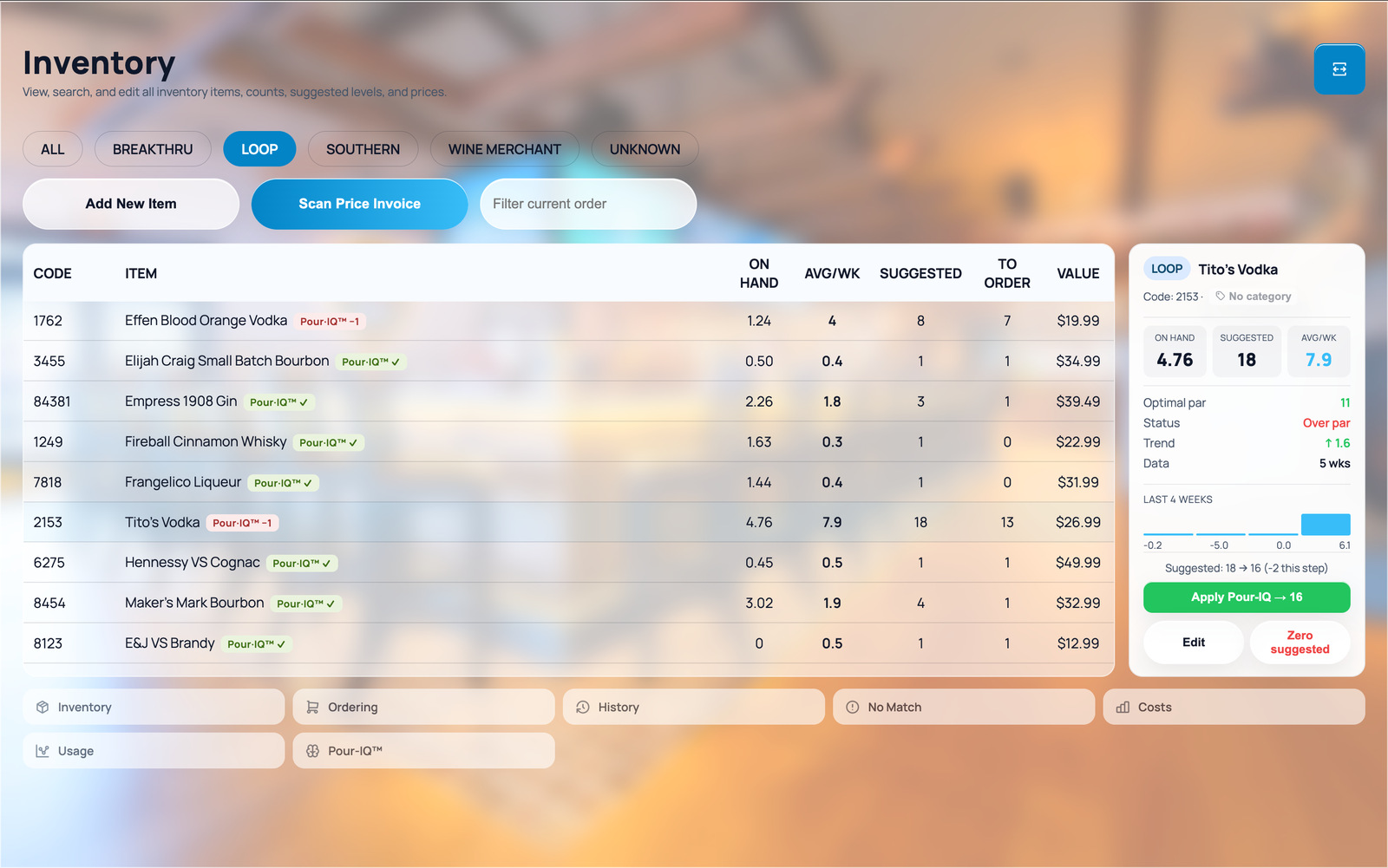
Task: Click Pour-IQ check badge on Maker's Mark Bourbon
Action: click(306, 604)
